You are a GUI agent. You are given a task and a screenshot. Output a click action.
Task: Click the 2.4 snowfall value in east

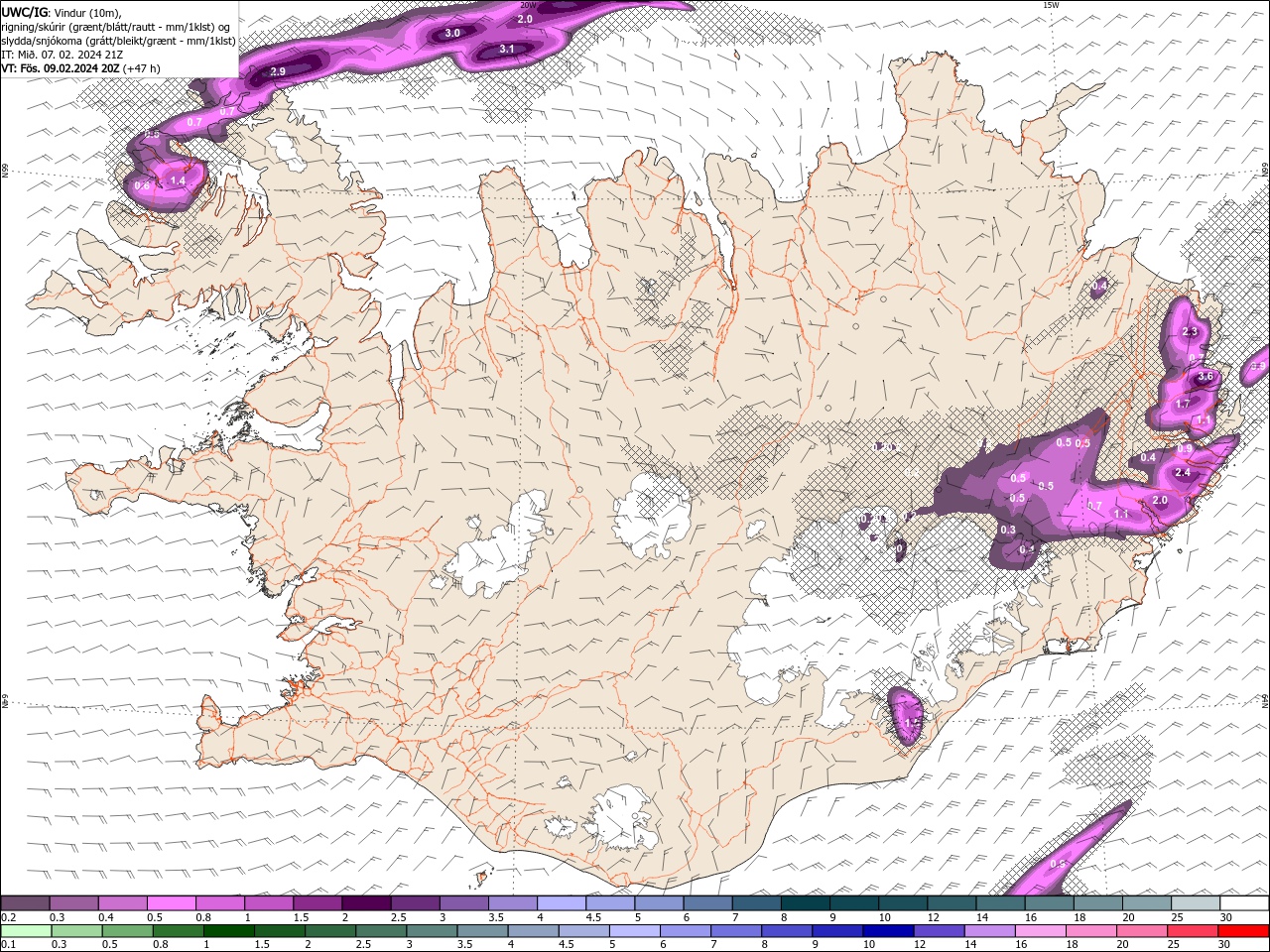(1183, 473)
